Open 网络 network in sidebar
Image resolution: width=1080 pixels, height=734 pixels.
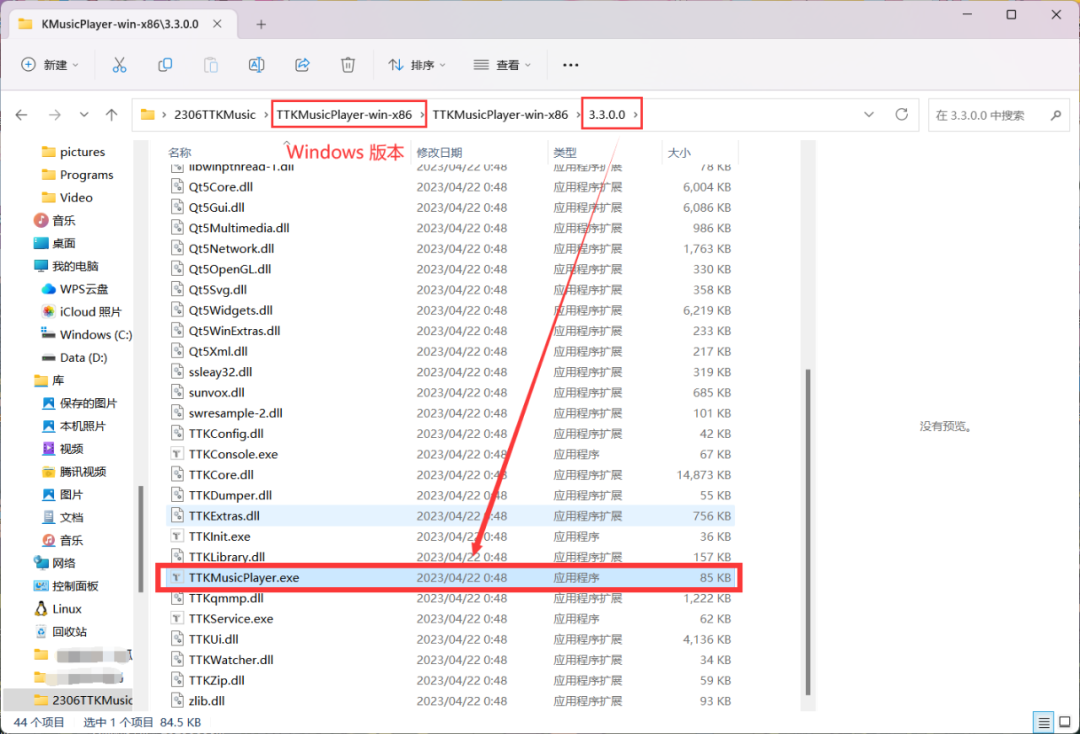pyautogui.click(x=54, y=563)
